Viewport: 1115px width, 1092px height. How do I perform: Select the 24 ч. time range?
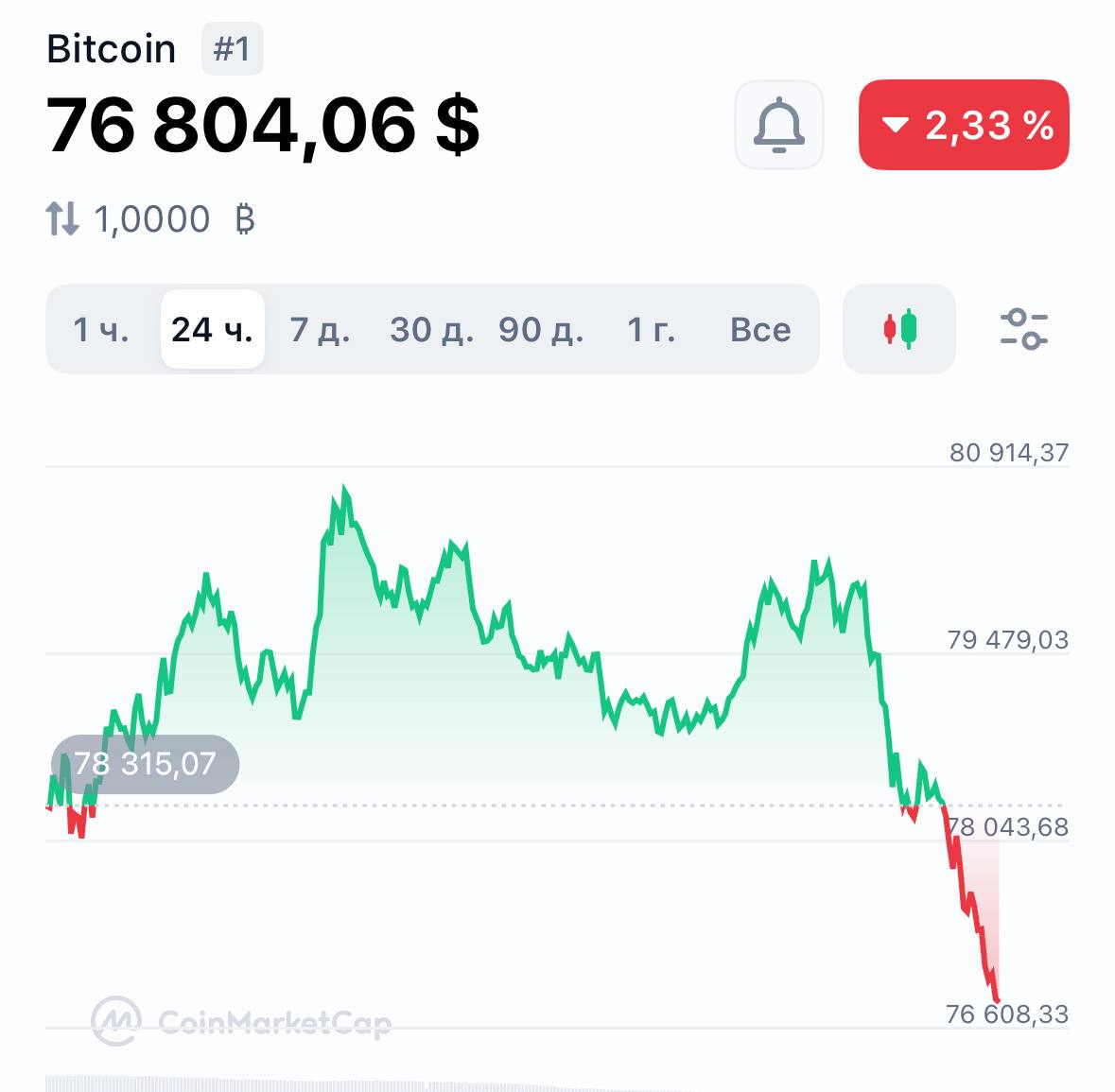click(x=212, y=329)
